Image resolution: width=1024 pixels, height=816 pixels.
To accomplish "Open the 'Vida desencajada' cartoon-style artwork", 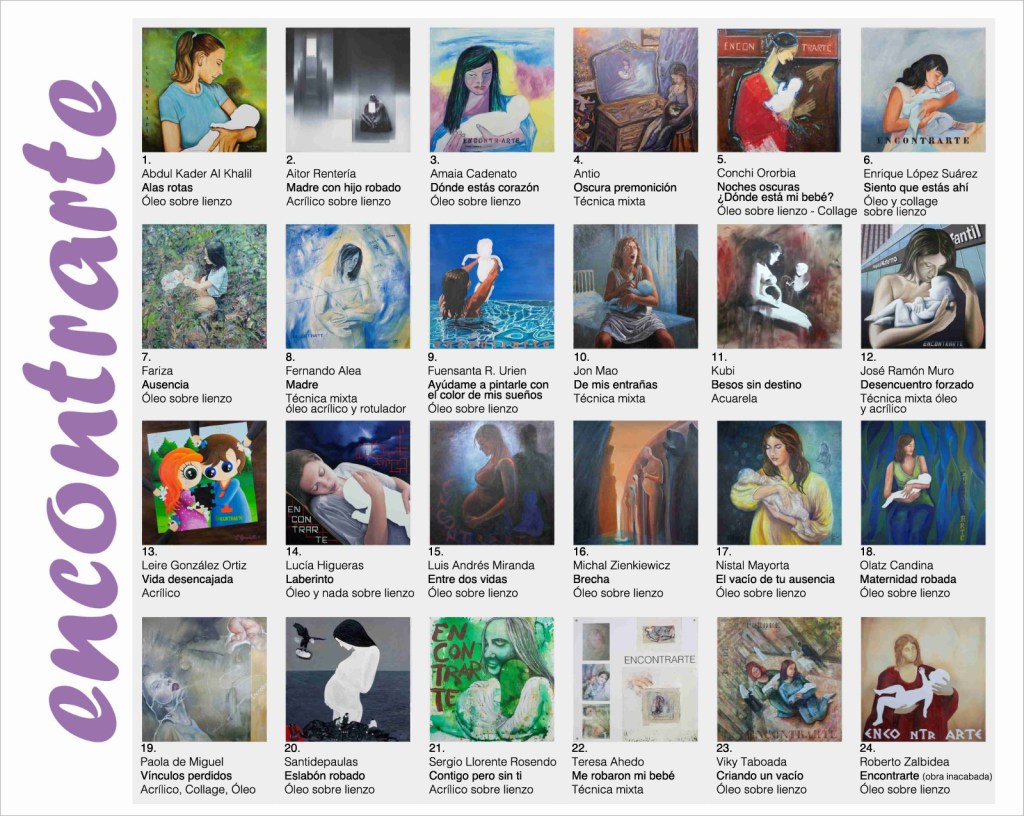I will (204, 482).
